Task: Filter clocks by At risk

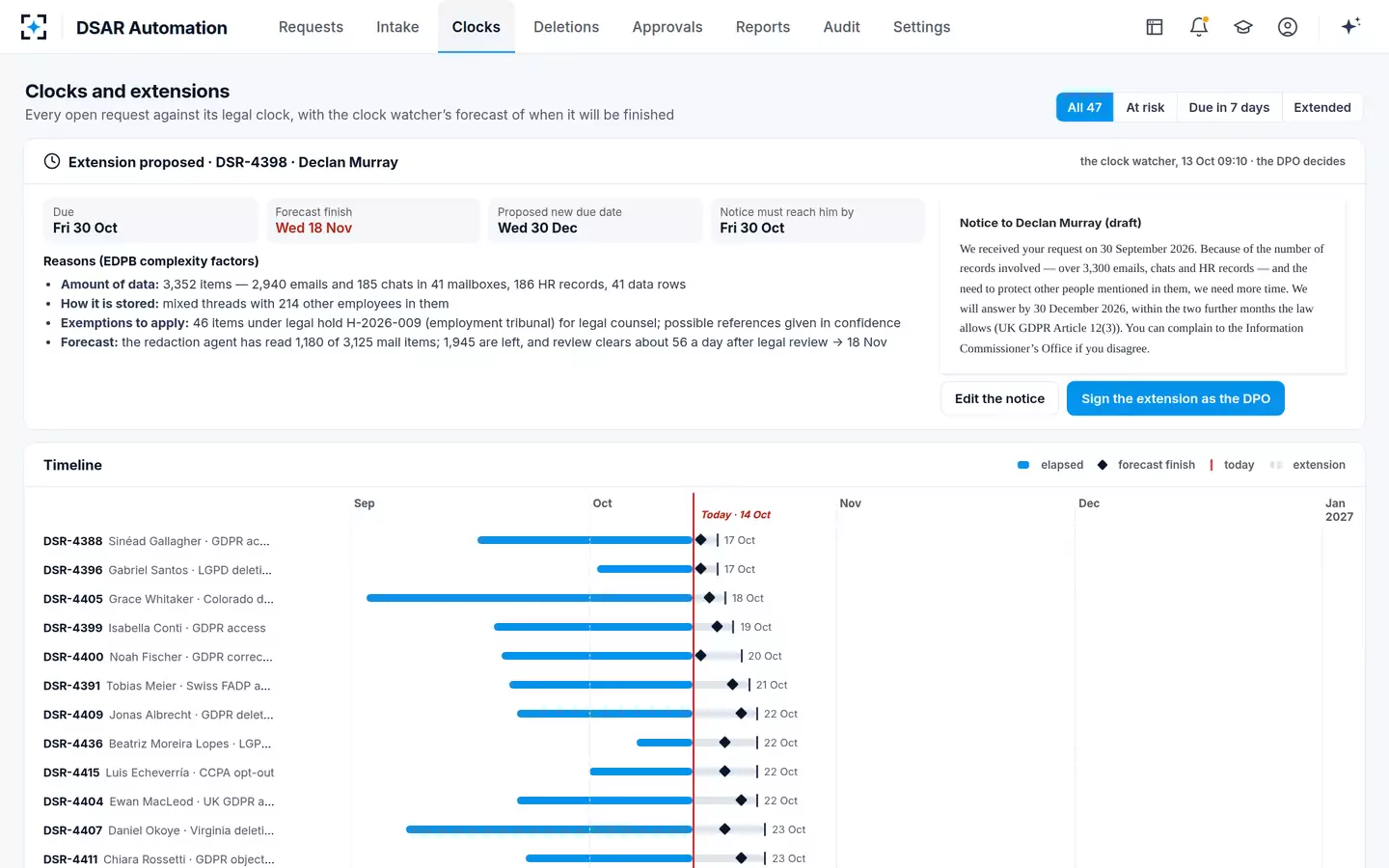Action: [1145, 107]
